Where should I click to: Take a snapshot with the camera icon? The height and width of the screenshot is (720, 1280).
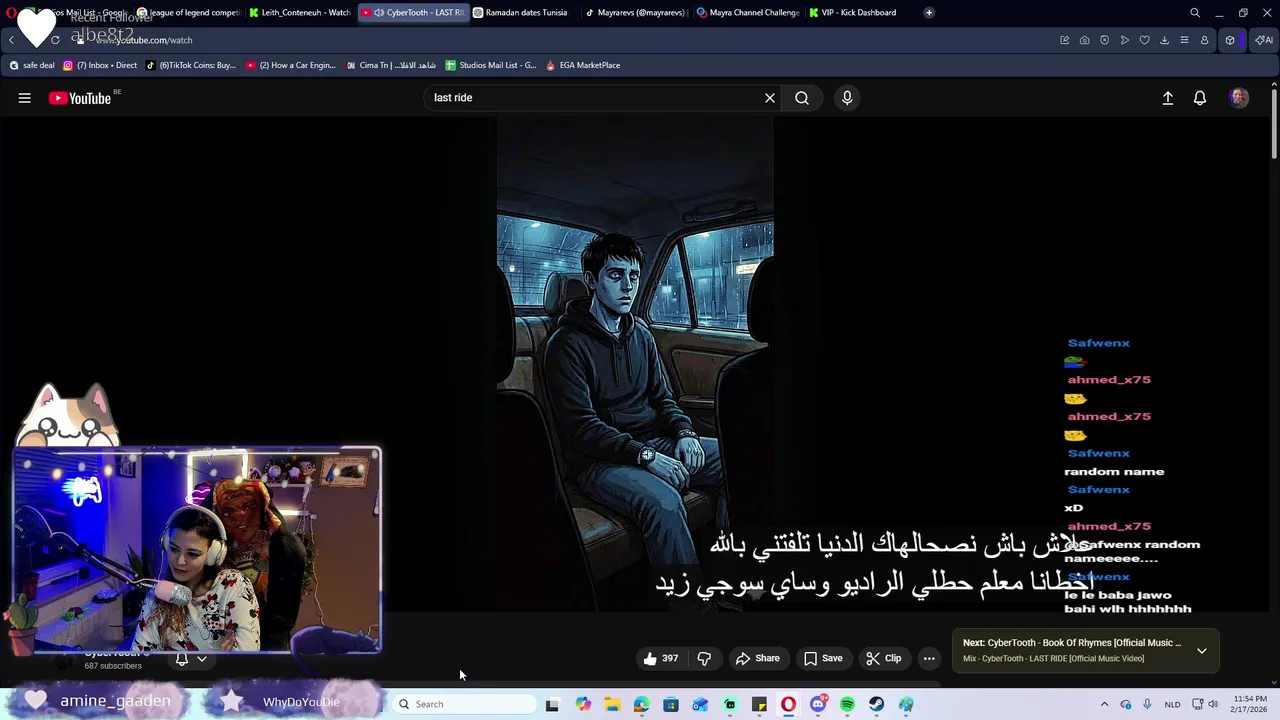(x=1085, y=40)
